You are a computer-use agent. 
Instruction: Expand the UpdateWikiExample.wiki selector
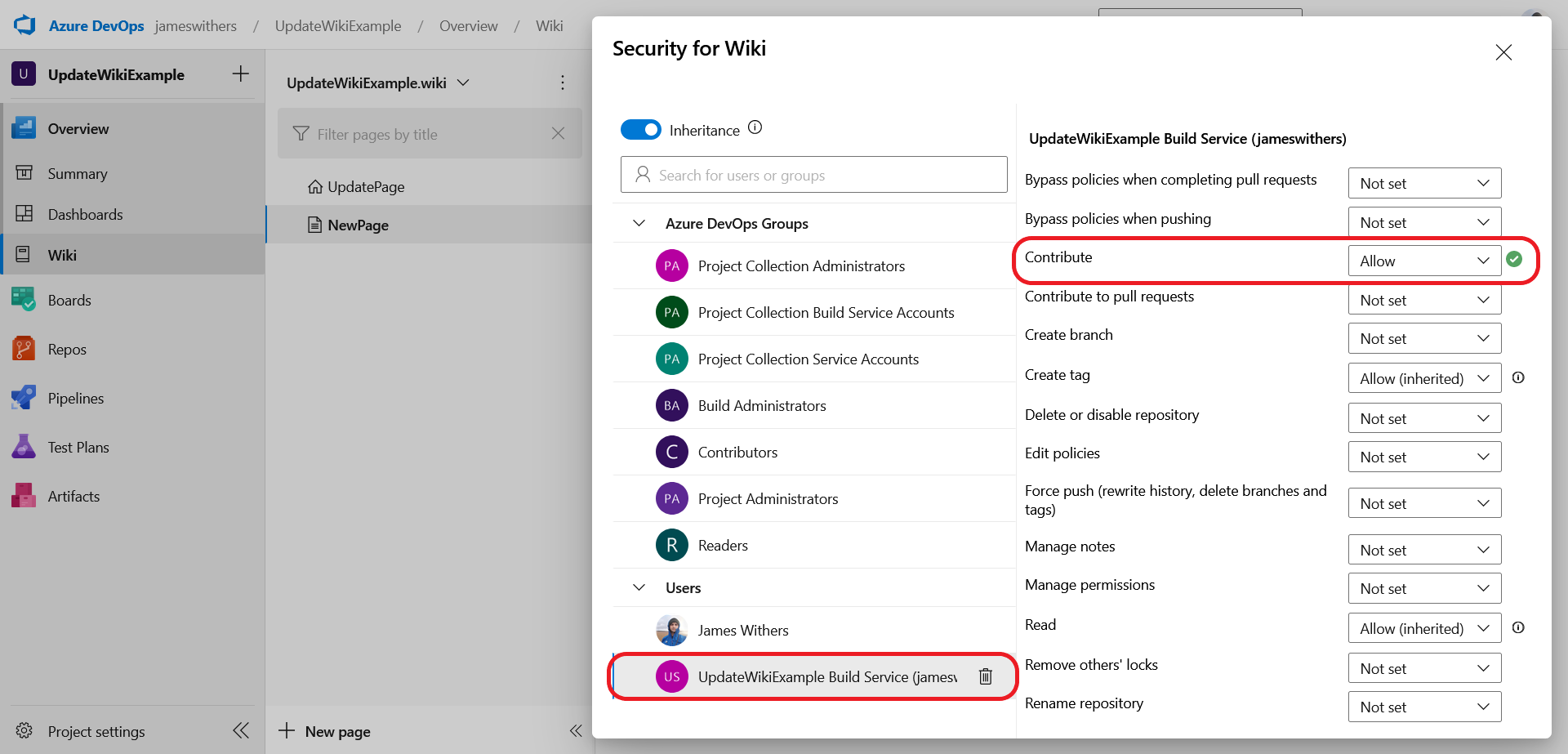(378, 83)
